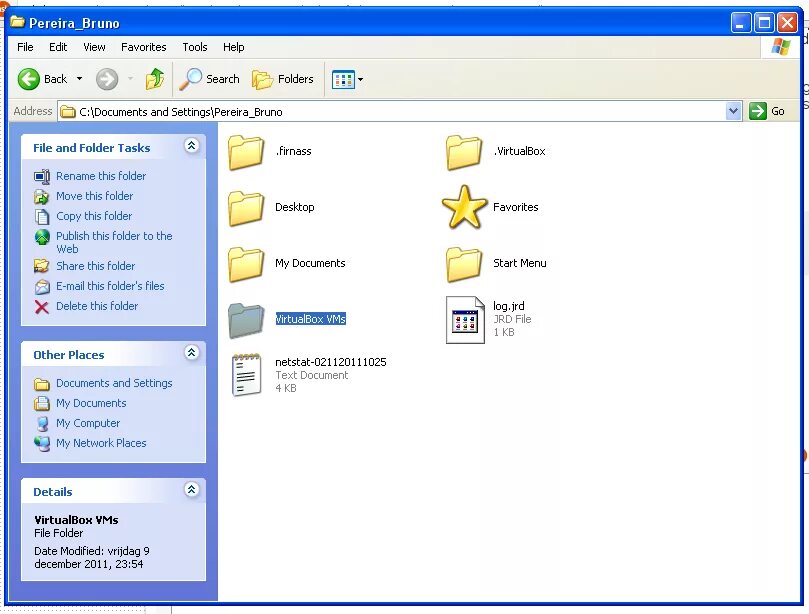Image resolution: width=809 pixels, height=614 pixels.
Task: Open the View menu
Action: coord(94,47)
